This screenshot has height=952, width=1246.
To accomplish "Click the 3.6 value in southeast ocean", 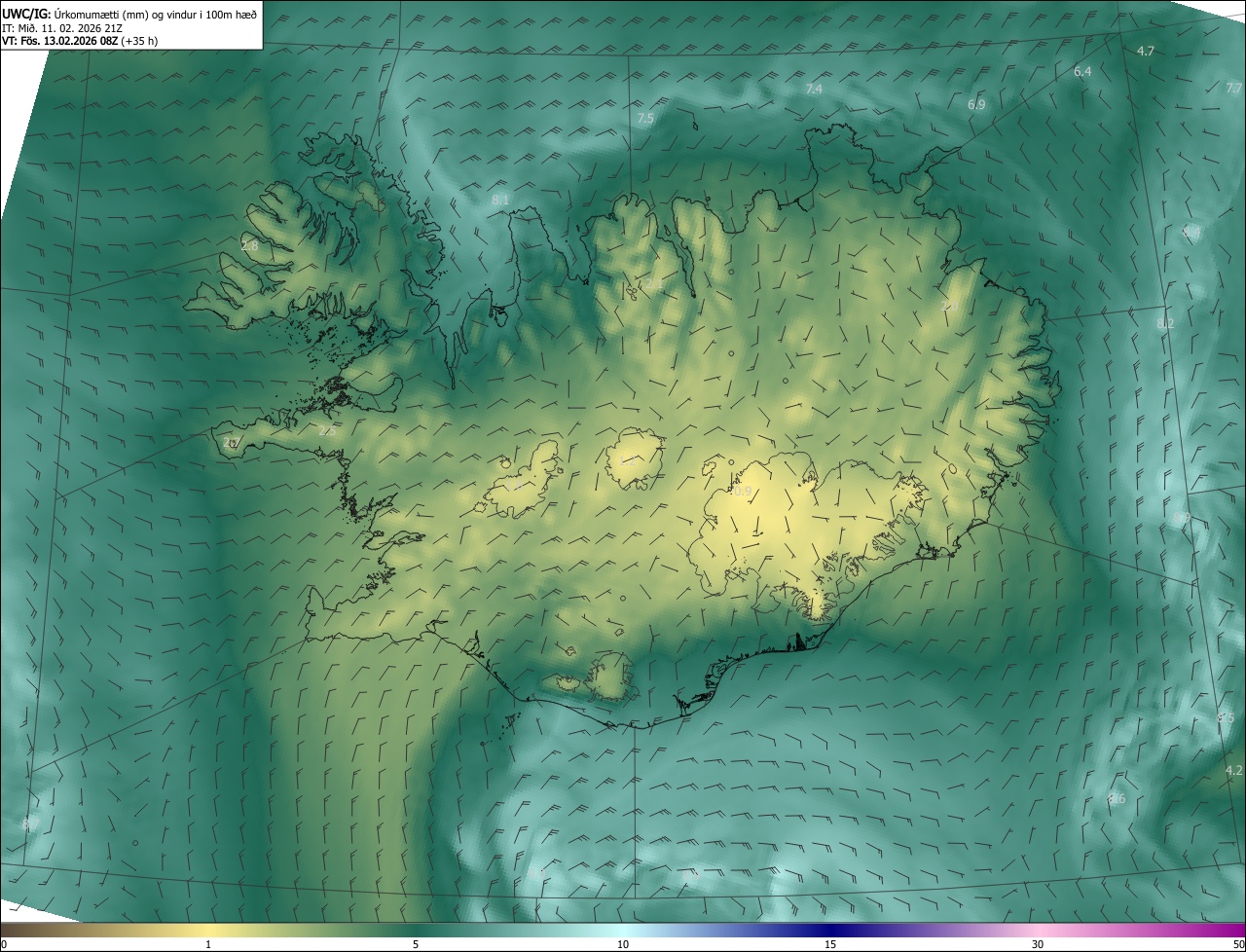I will (x=1117, y=798).
